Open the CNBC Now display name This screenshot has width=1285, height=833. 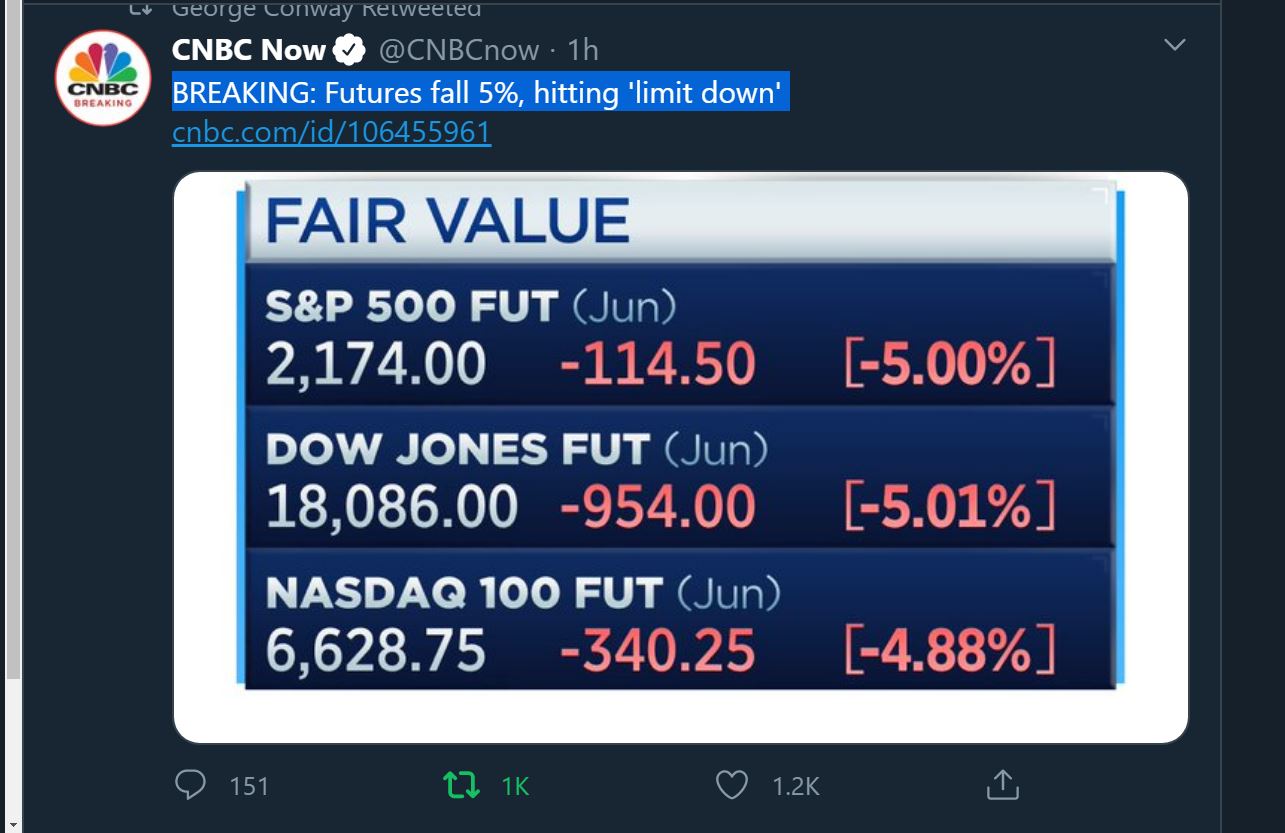pos(249,49)
